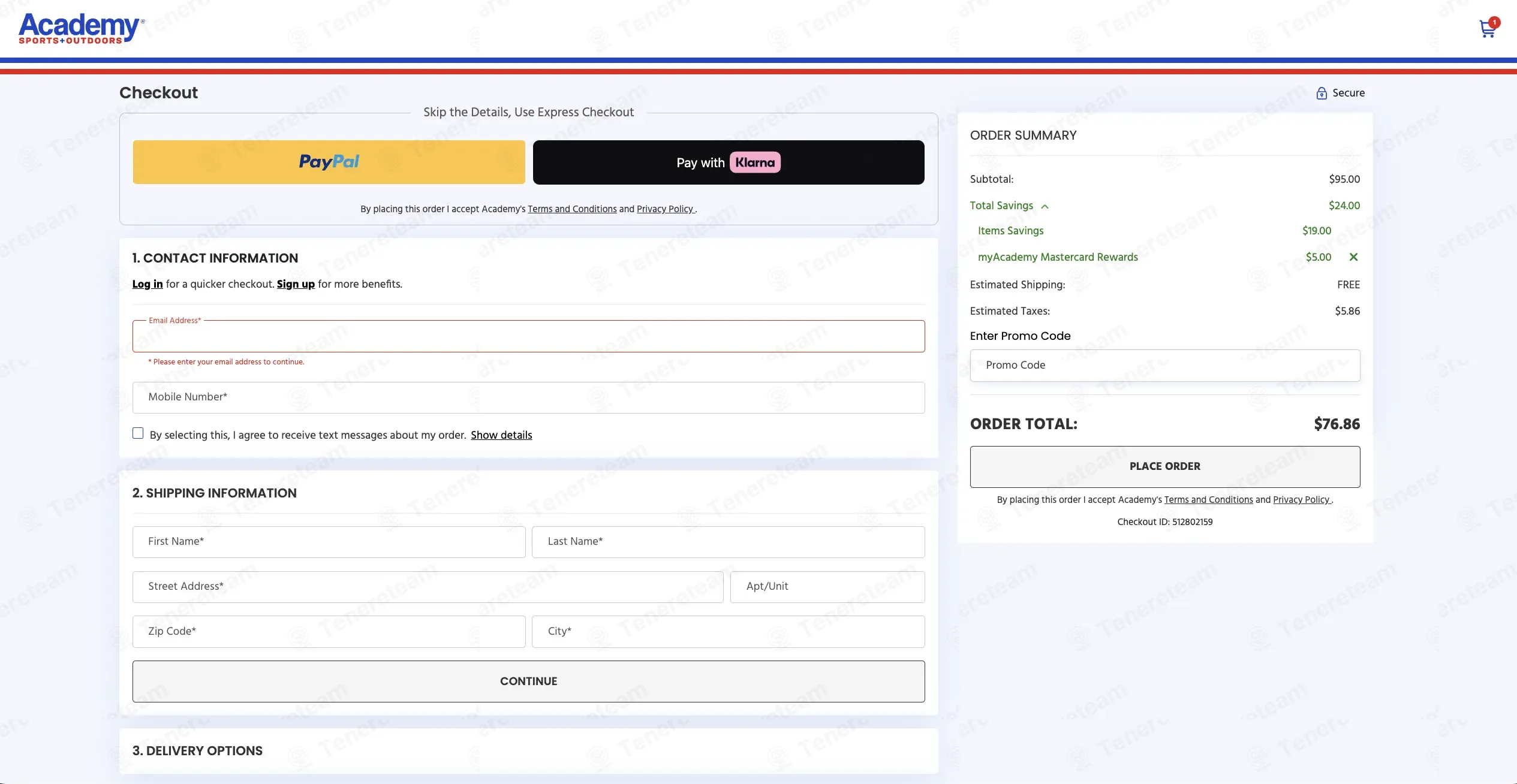The image size is (1517, 784).
Task: Click the Checkout ID: 512802159 text
Action: coord(1165,522)
